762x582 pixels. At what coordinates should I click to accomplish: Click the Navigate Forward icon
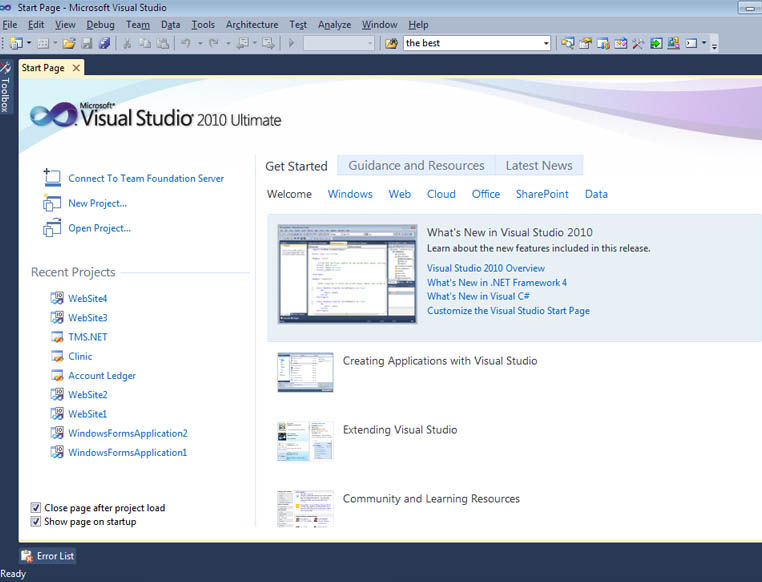(x=268, y=43)
